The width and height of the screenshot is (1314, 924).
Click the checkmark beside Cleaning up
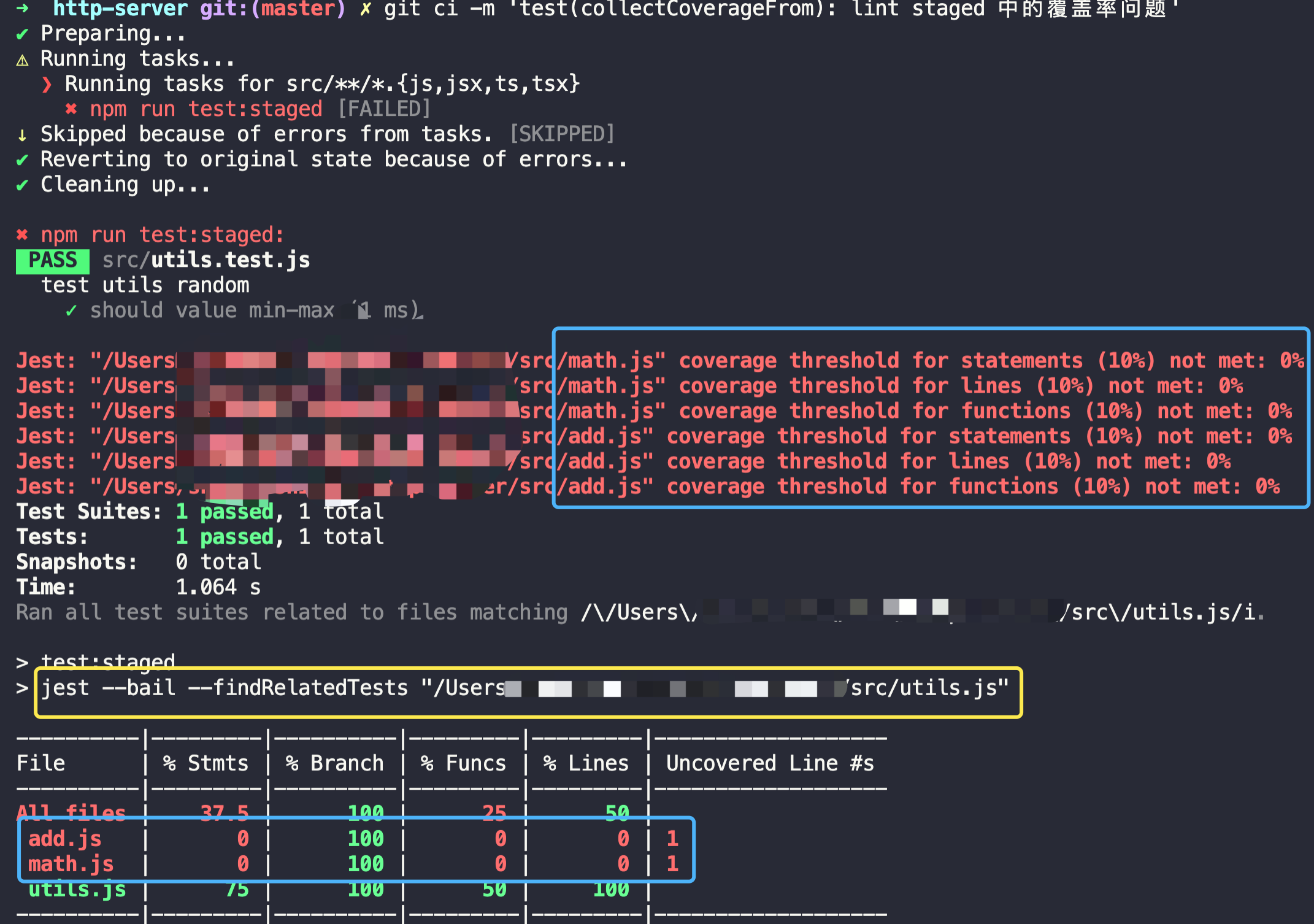pyautogui.click(x=22, y=184)
